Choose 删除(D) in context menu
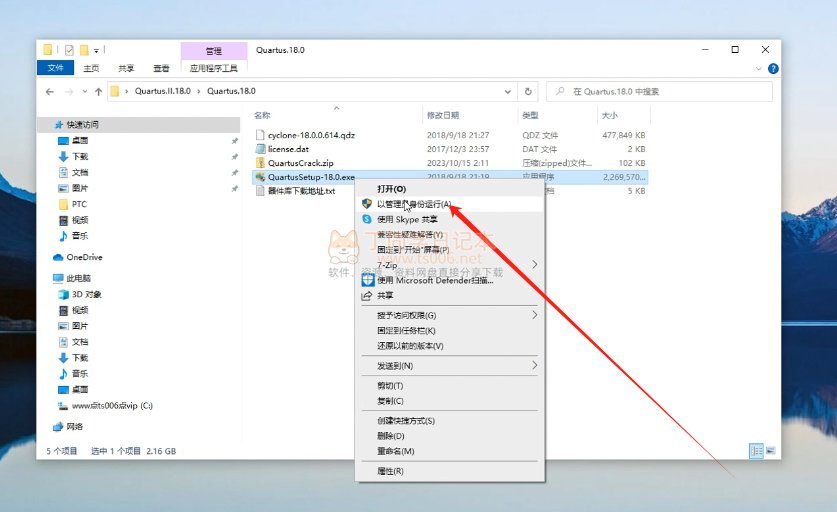The width and height of the screenshot is (837, 512). coord(449,436)
